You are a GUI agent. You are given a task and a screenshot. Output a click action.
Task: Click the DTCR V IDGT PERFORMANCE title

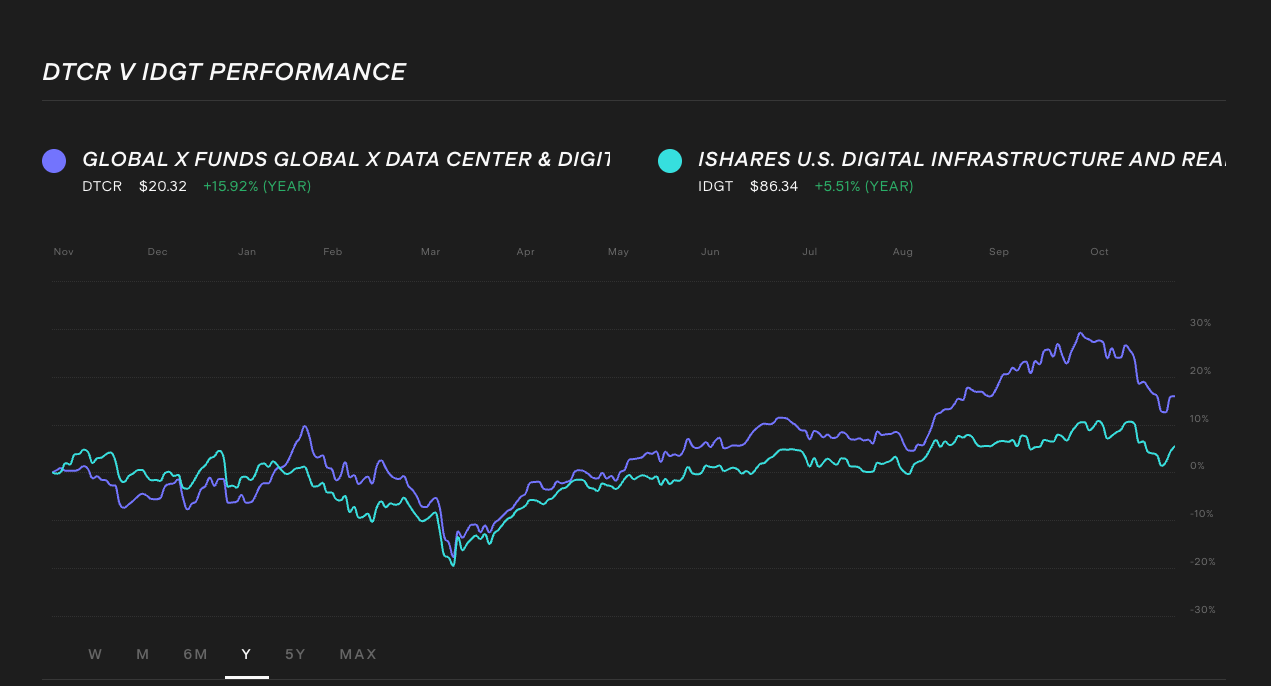pyautogui.click(x=224, y=71)
